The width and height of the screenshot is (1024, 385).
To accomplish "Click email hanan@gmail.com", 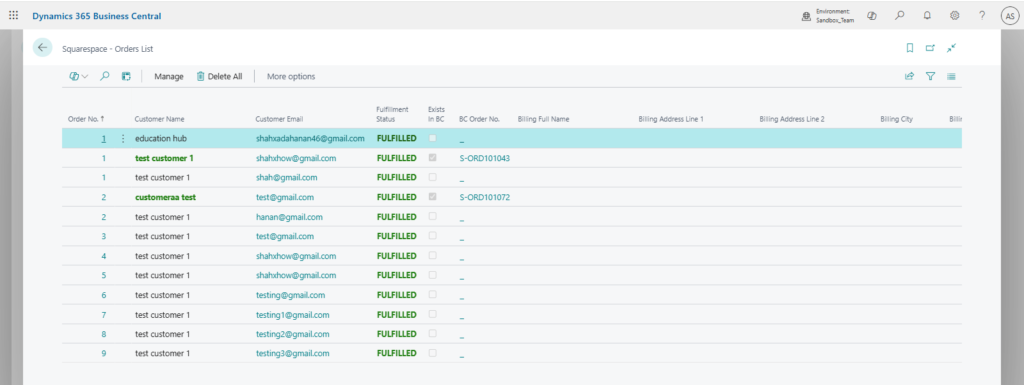I will click(289, 217).
